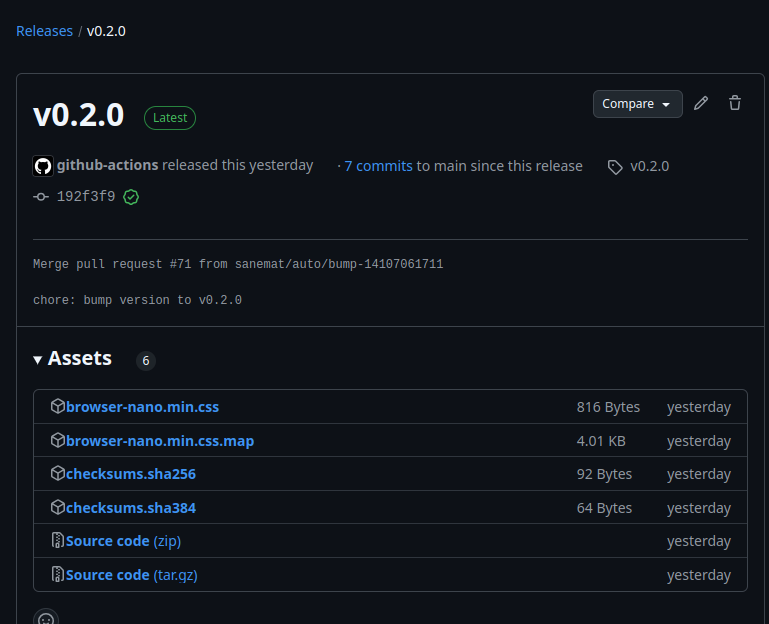
Task: Open the 7 commits link
Action: coord(378,166)
